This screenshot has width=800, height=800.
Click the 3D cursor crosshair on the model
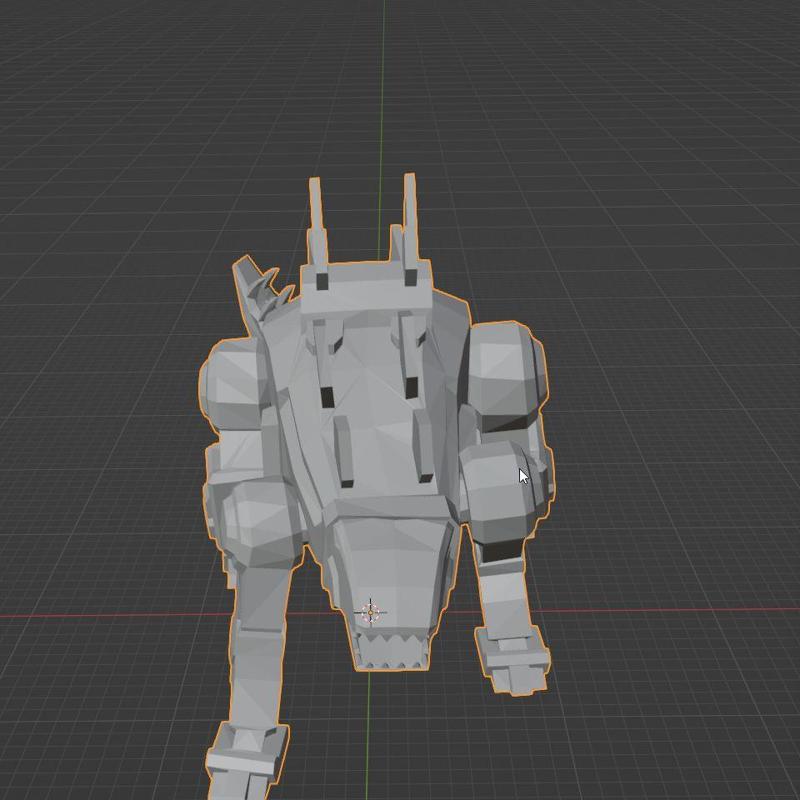pos(370,612)
